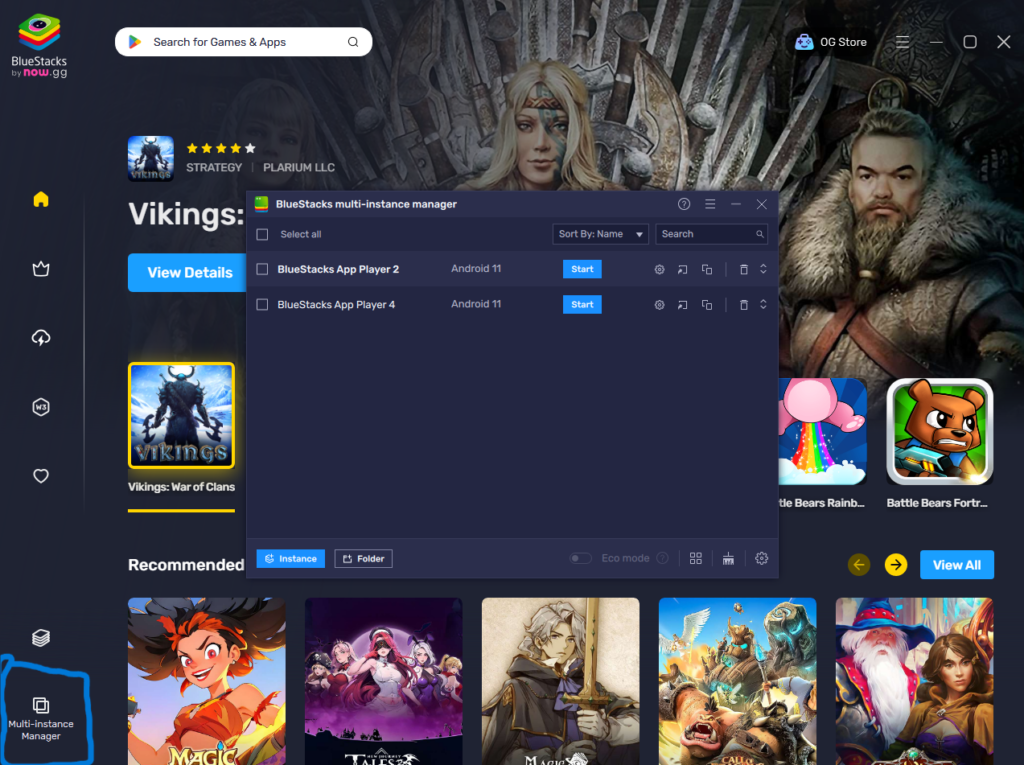Clone the BlueStacks App Player 2 instance

(707, 269)
